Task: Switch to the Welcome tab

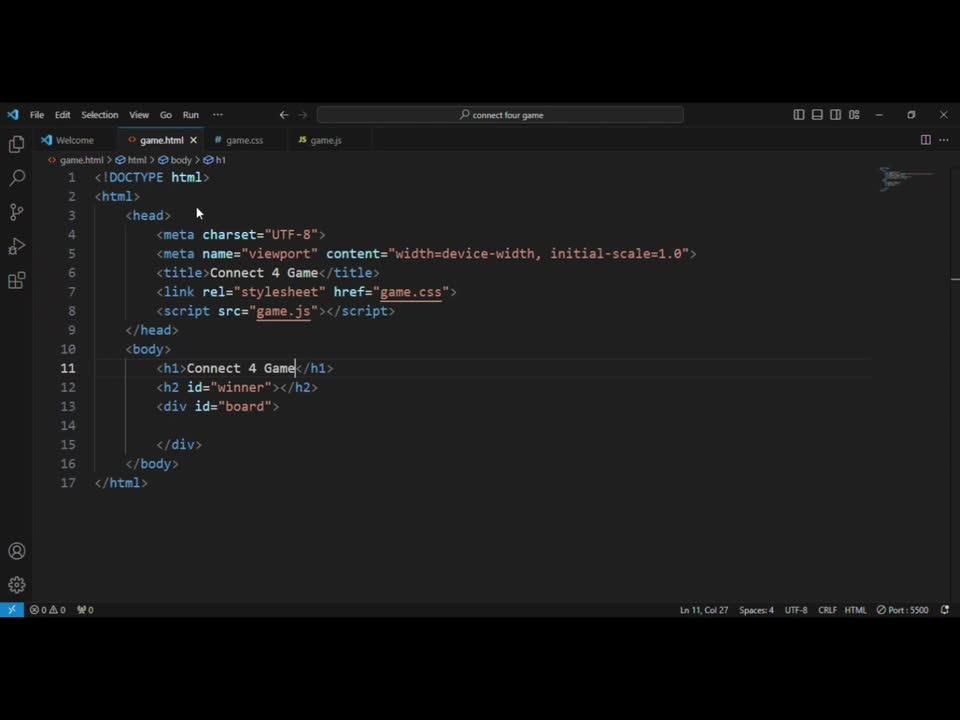Action: [x=74, y=140]
